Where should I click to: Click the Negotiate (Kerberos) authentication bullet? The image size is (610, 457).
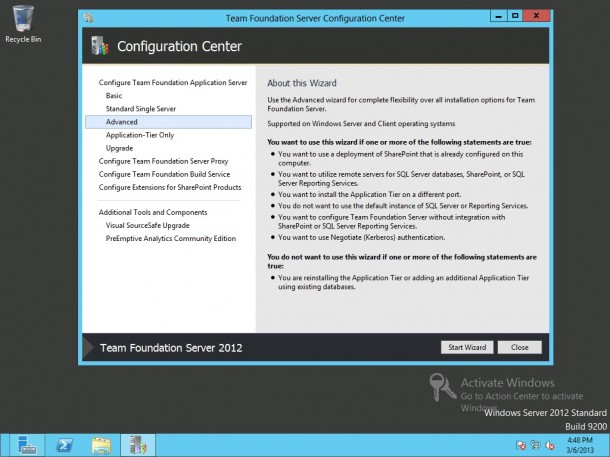click(x=361, y=237)
